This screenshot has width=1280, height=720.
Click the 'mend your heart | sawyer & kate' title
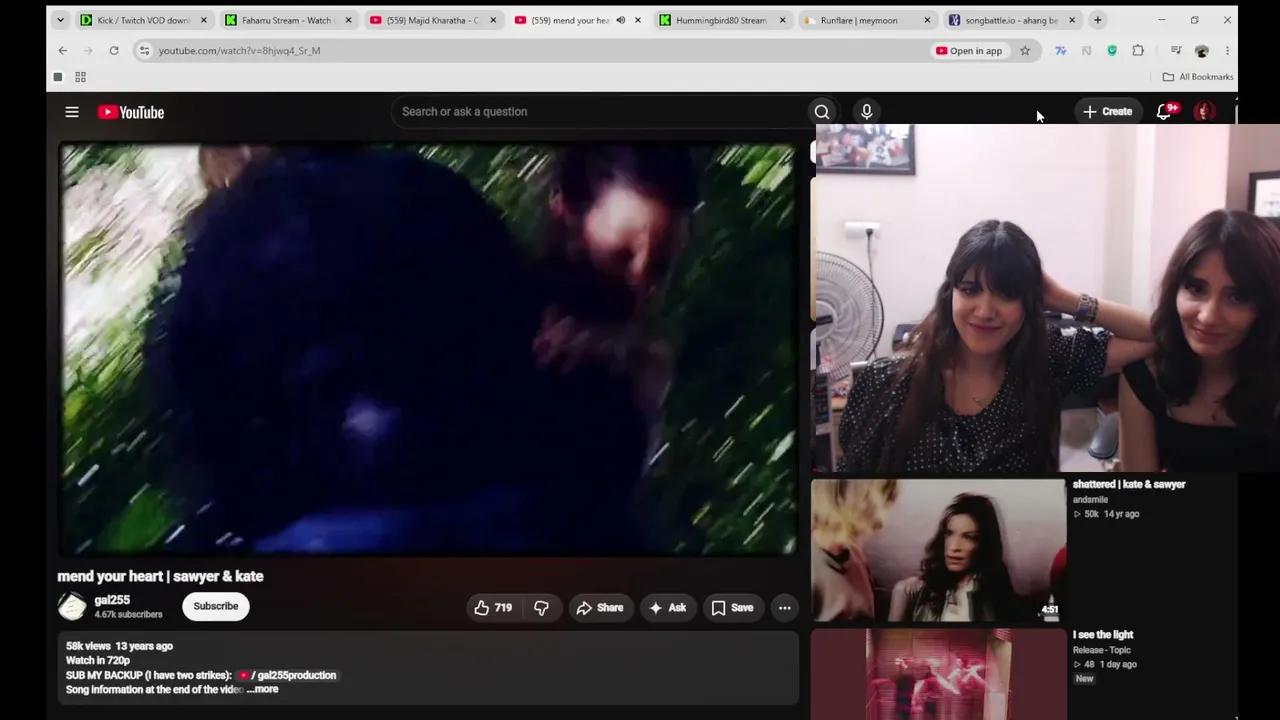tap(161, 576)
